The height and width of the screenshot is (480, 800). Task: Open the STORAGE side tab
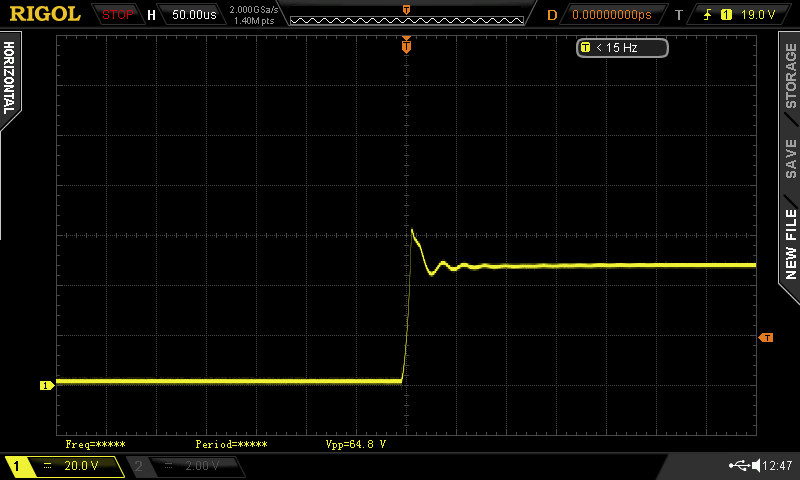pyautogui.click(x=790, y=75)
